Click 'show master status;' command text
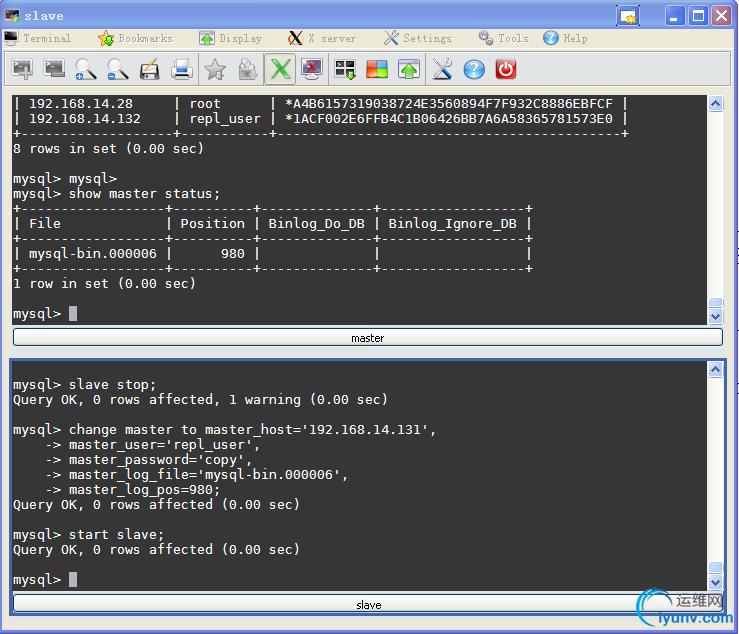This screenshot has width=739, height=634. (x=144, y=194)
